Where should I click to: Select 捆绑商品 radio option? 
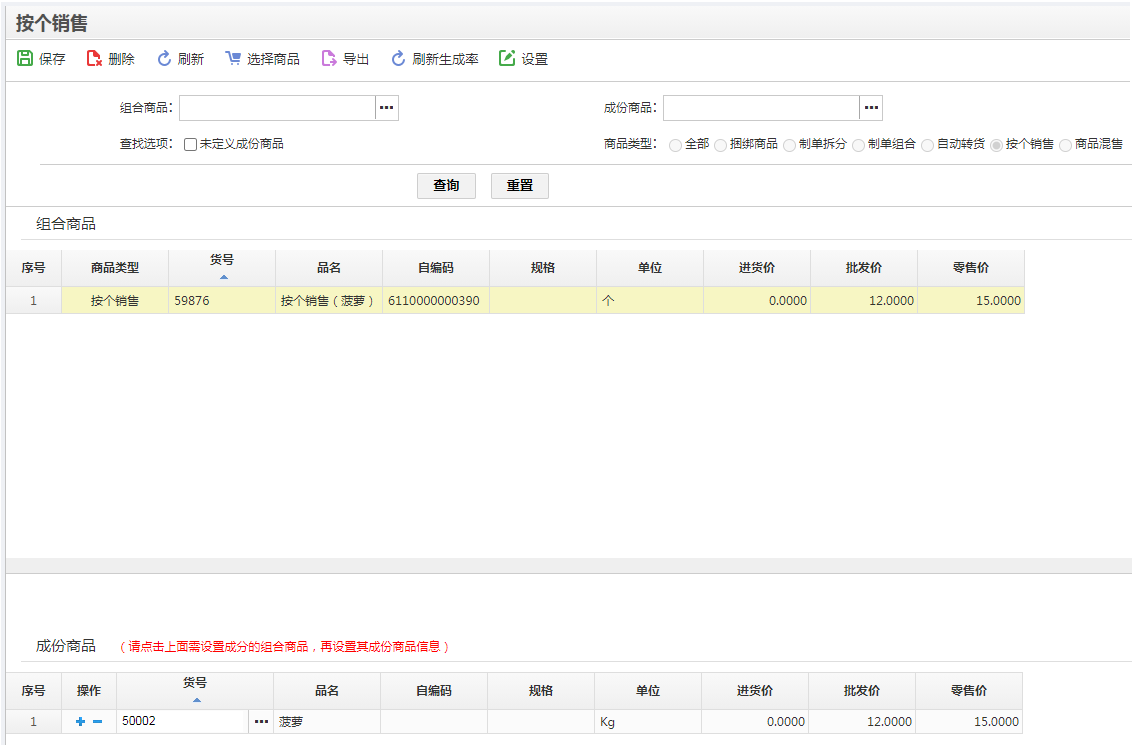pos(720,145)
